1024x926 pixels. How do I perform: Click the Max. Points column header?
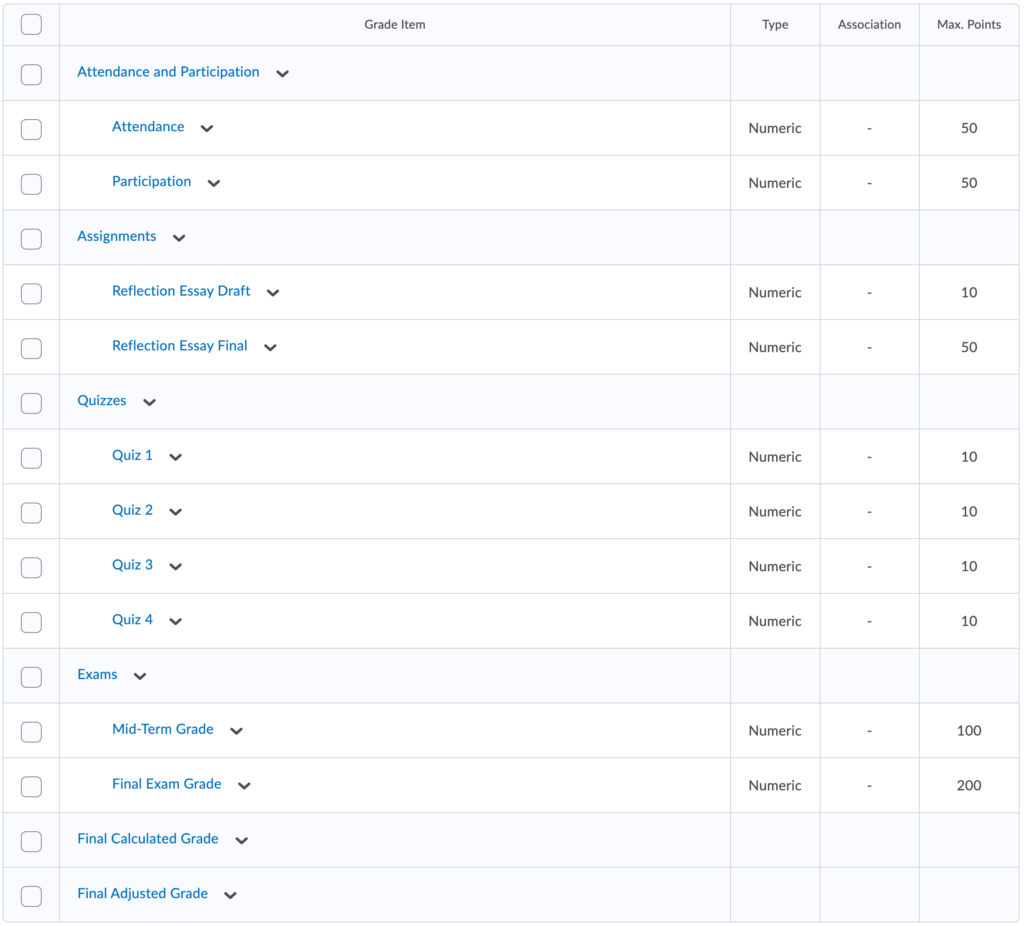pos(968,24)
